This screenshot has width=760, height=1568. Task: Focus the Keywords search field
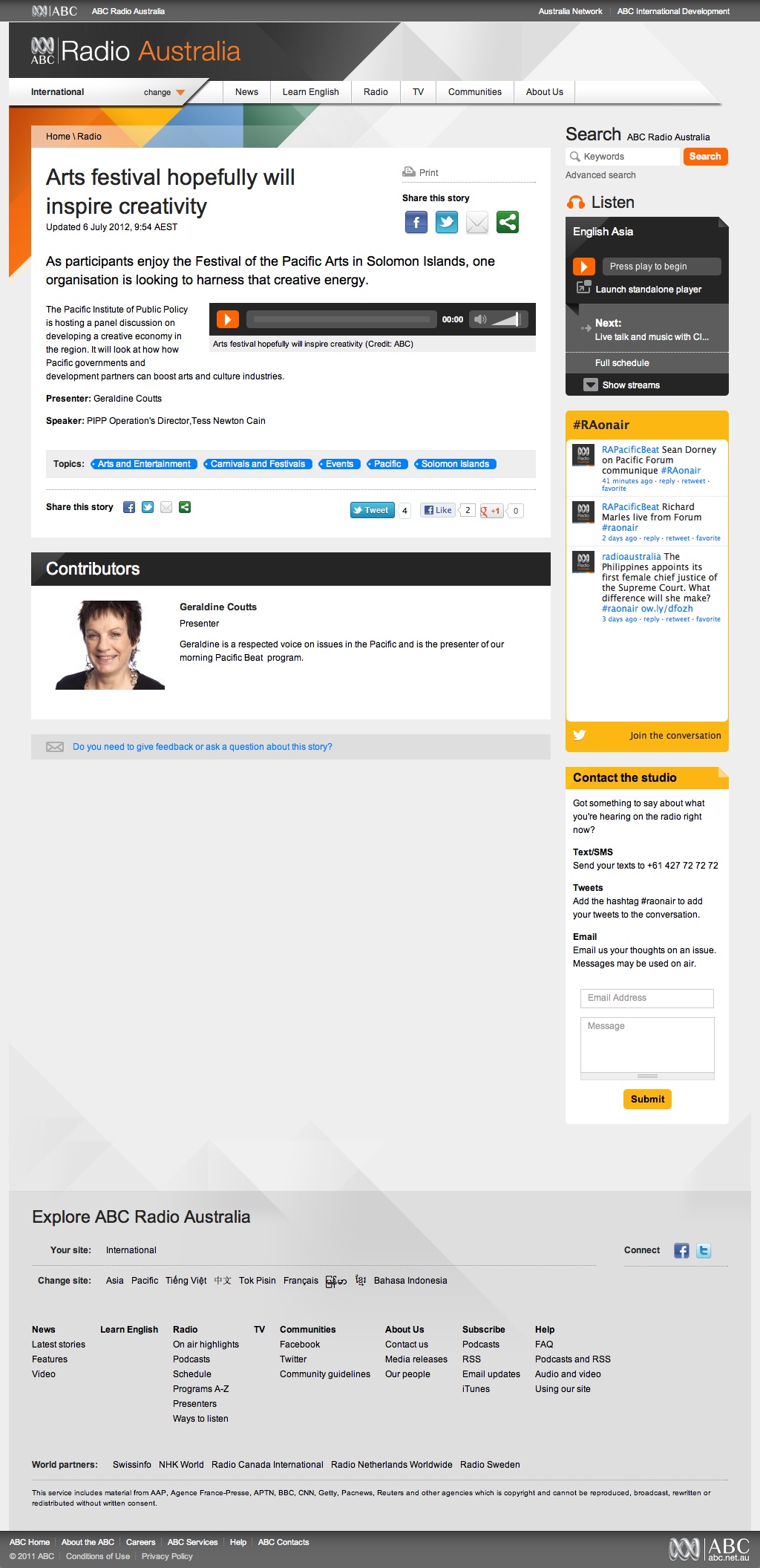623,157
